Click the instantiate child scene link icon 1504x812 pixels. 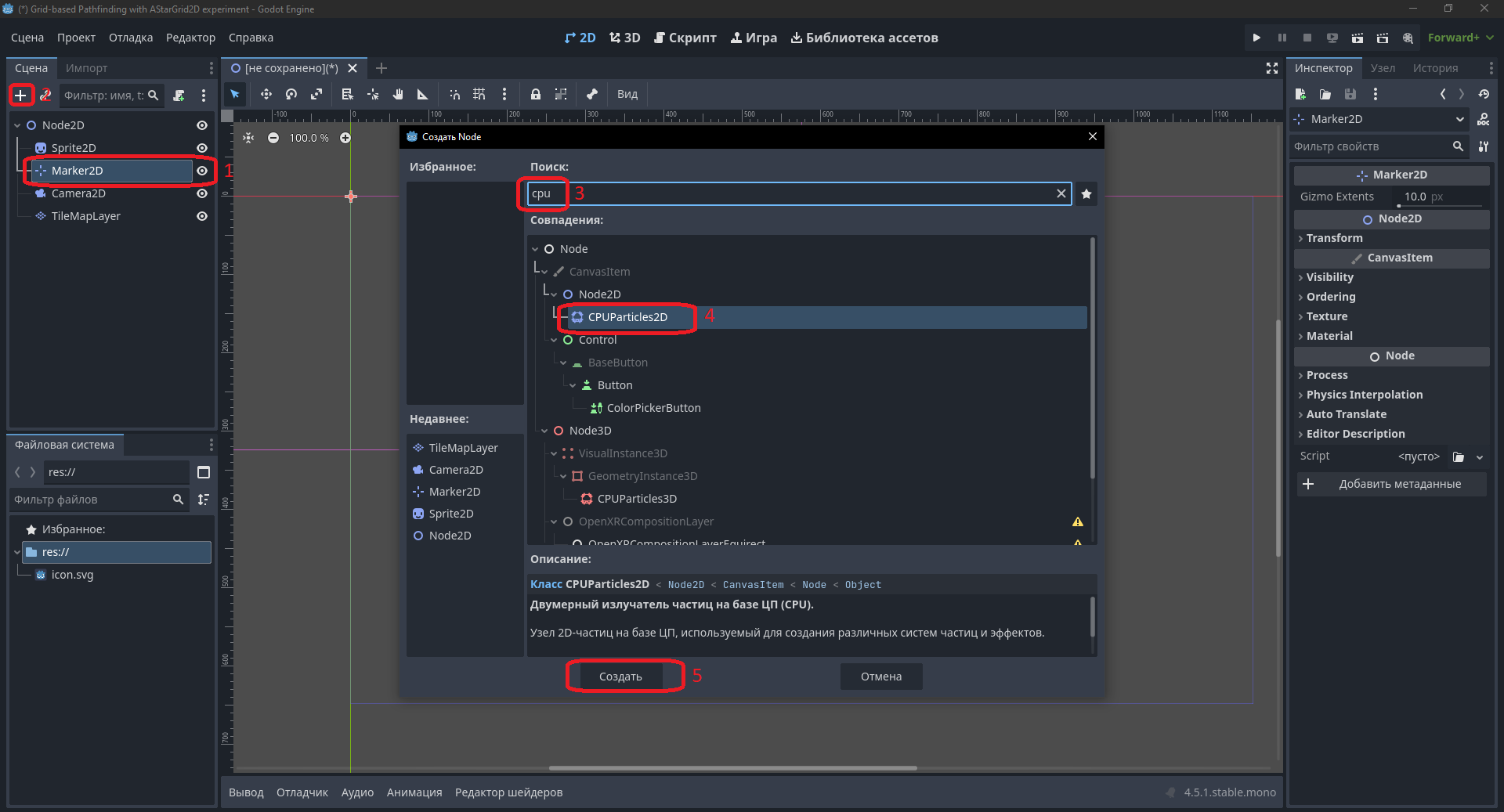(x=45, y=96)
